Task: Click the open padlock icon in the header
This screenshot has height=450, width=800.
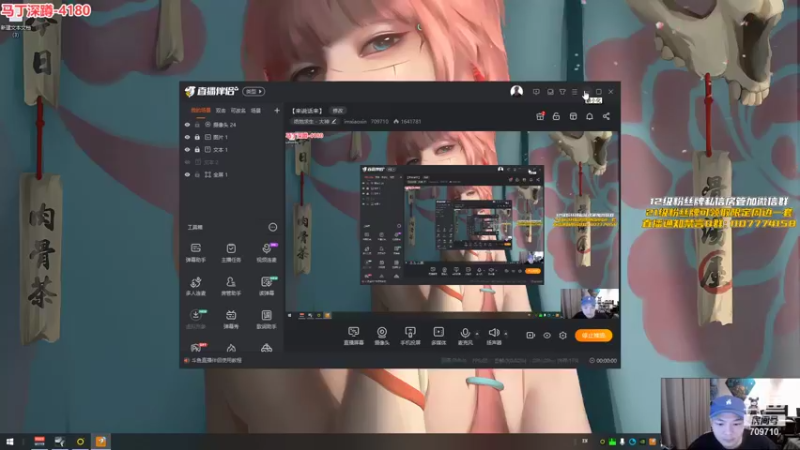Action: tap(556, 116)
